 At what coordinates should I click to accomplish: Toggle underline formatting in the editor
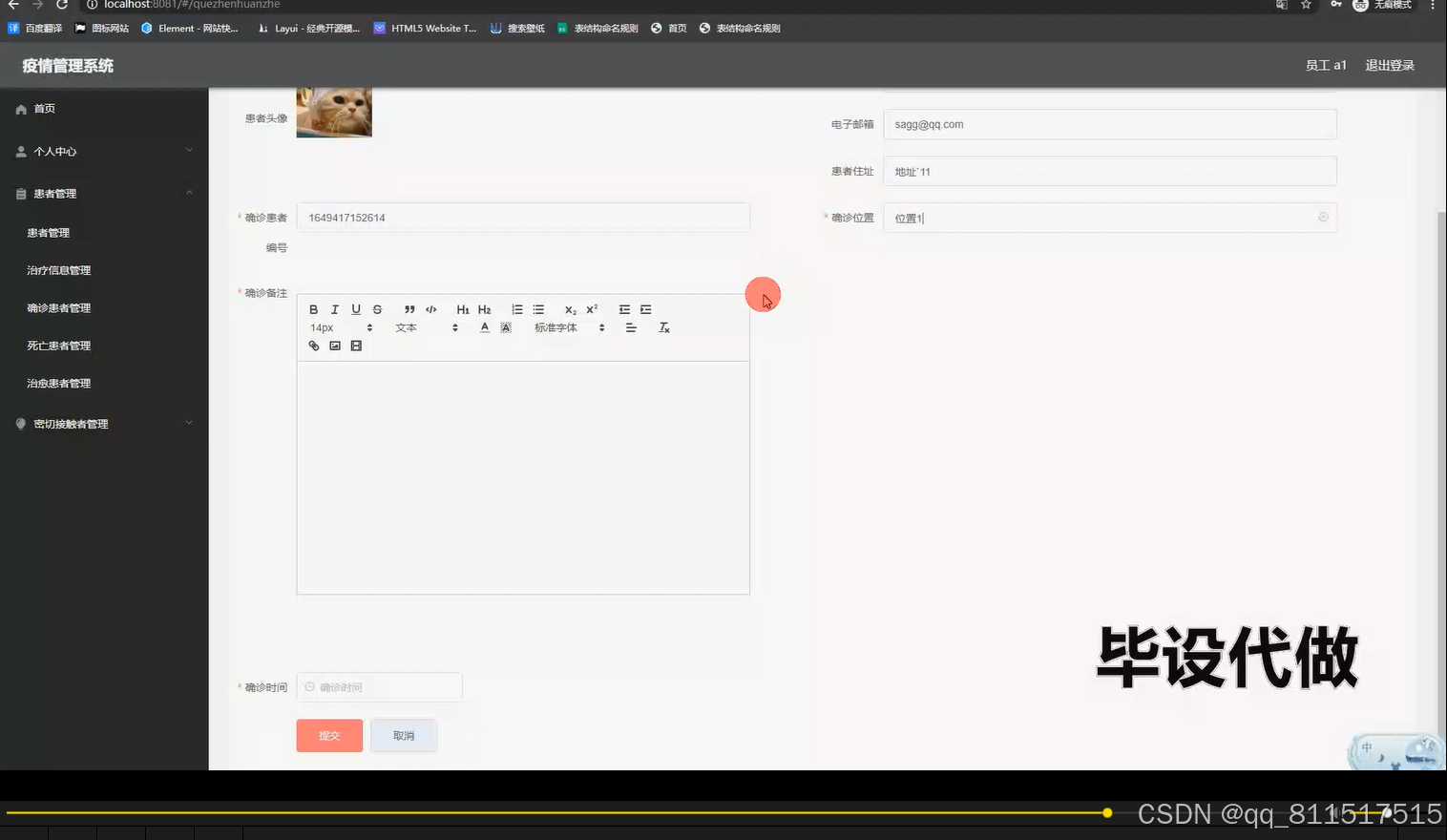[356, 309]
